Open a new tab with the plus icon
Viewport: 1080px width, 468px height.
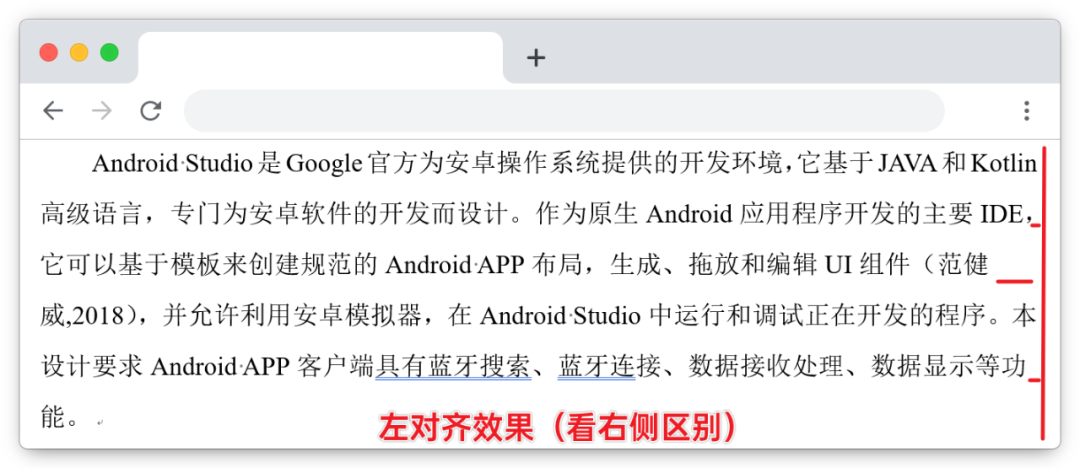[x=535, y=58]
